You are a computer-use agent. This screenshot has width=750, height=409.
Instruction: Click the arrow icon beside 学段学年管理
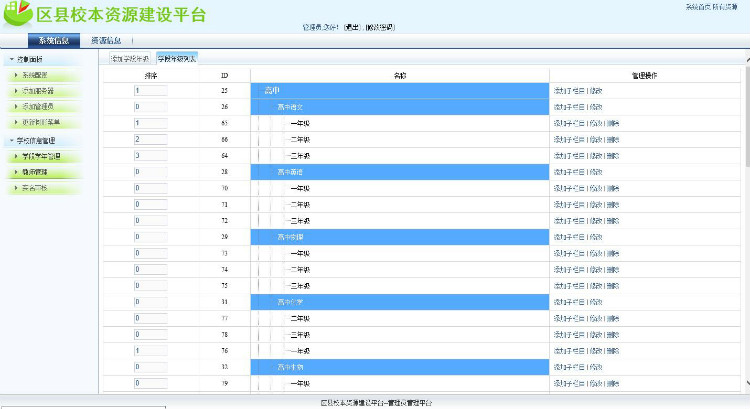[x=15, y=156]
